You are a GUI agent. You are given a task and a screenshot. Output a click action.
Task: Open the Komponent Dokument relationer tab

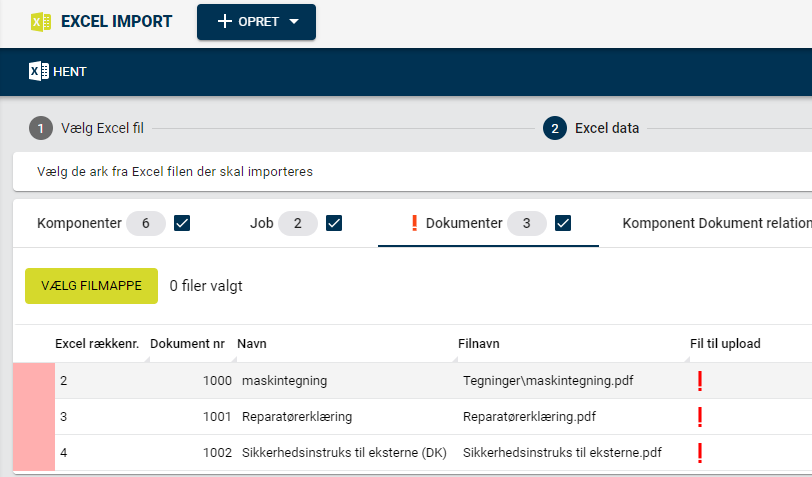[717, 223]
